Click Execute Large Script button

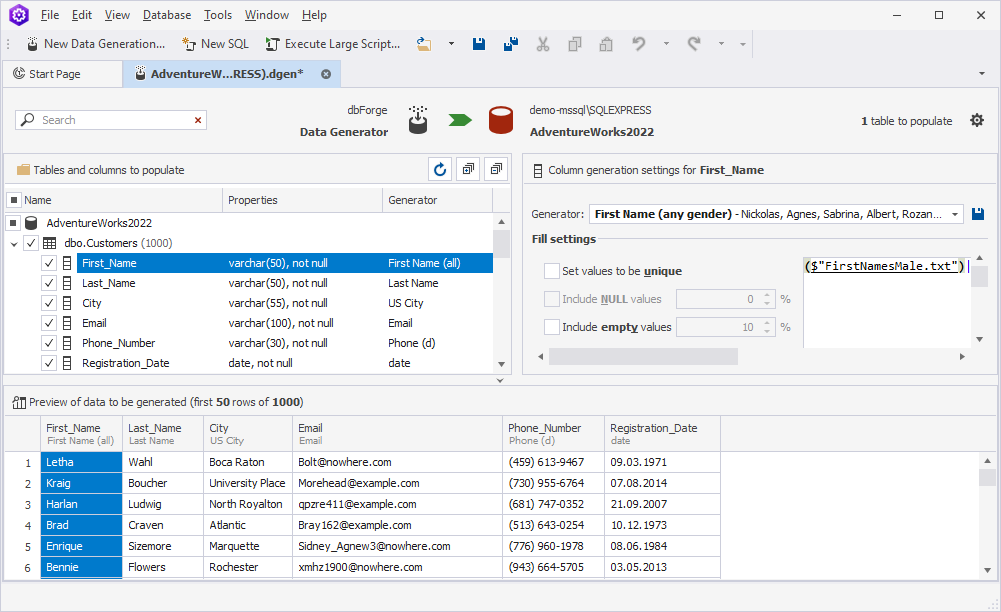(x=333, y=44)
